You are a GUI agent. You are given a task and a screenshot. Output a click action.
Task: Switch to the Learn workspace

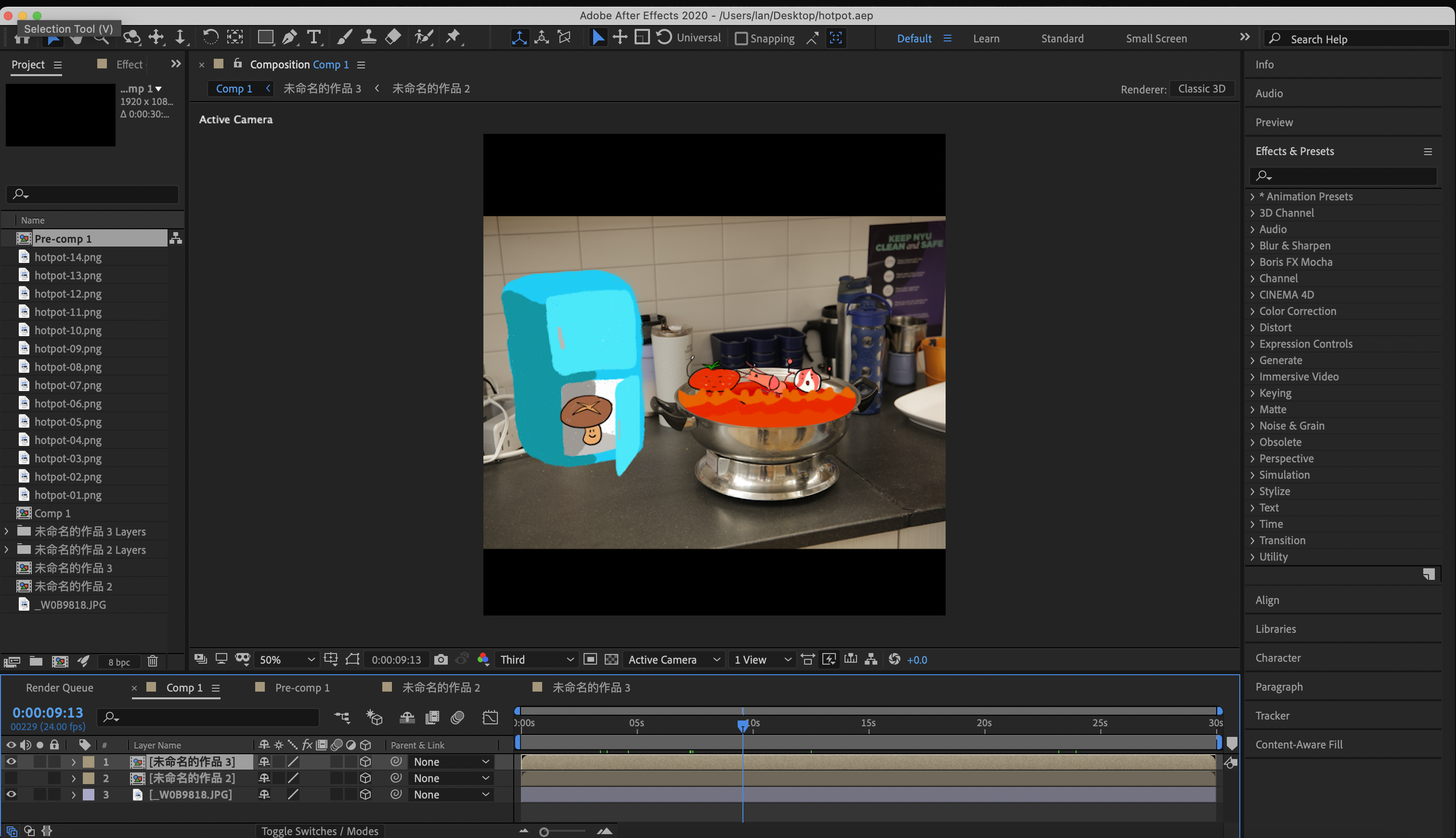tap(986, 39)
